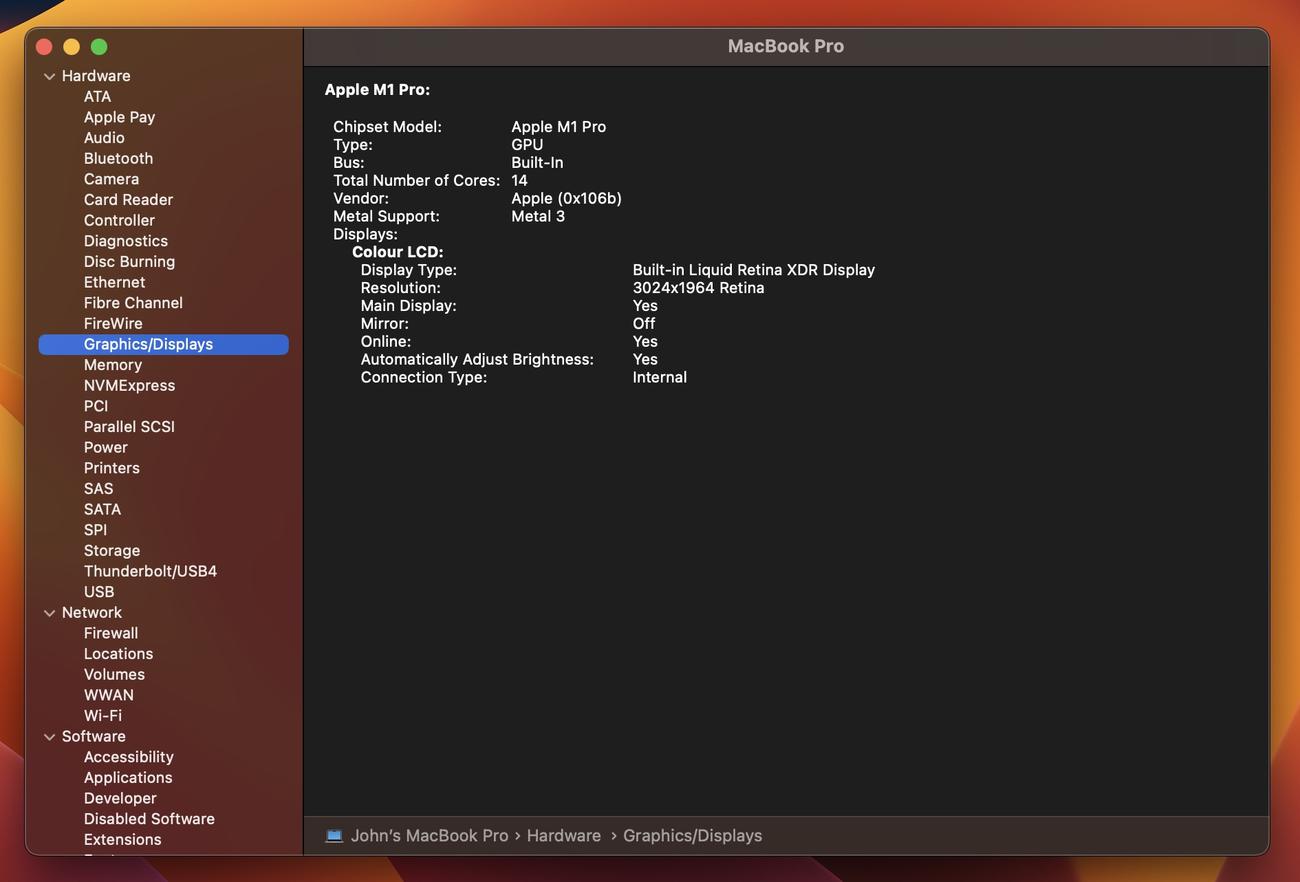Viewport: 1300px width, 882px height.
Task: Select Extensions in the sidebar
Action: click(x=122, y=840)
